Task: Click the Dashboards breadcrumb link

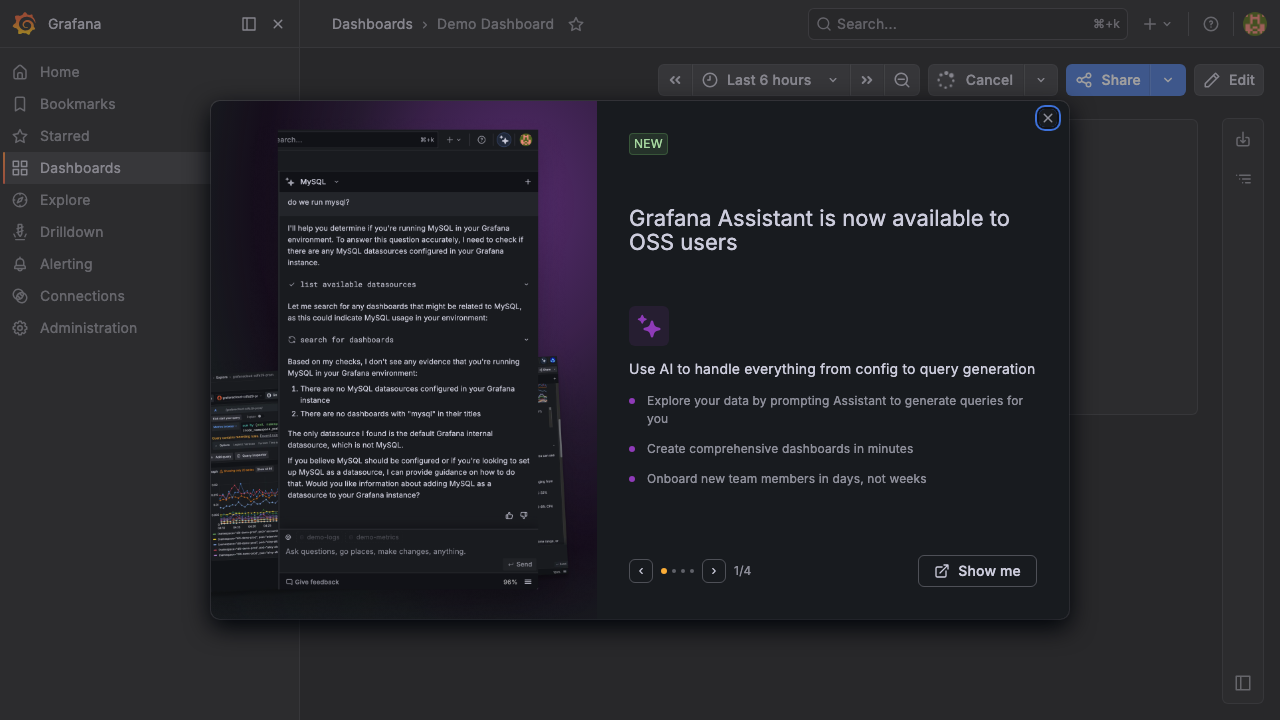Action: (x=372, y=24)
